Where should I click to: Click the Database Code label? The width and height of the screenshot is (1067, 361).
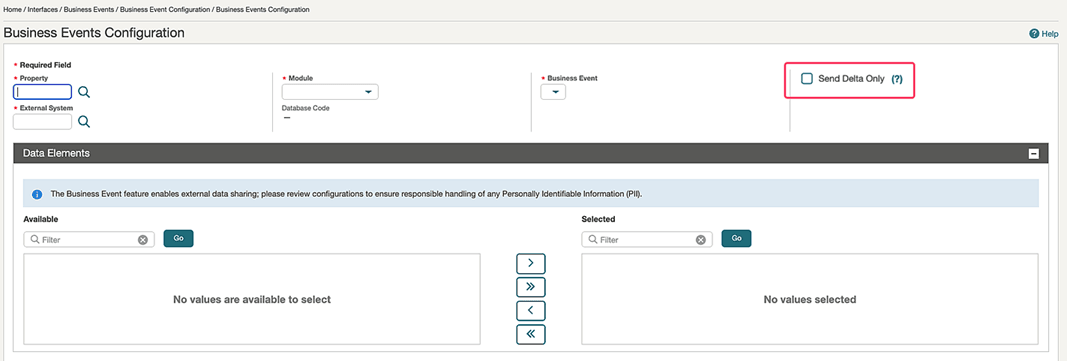(x=306, y=107)
